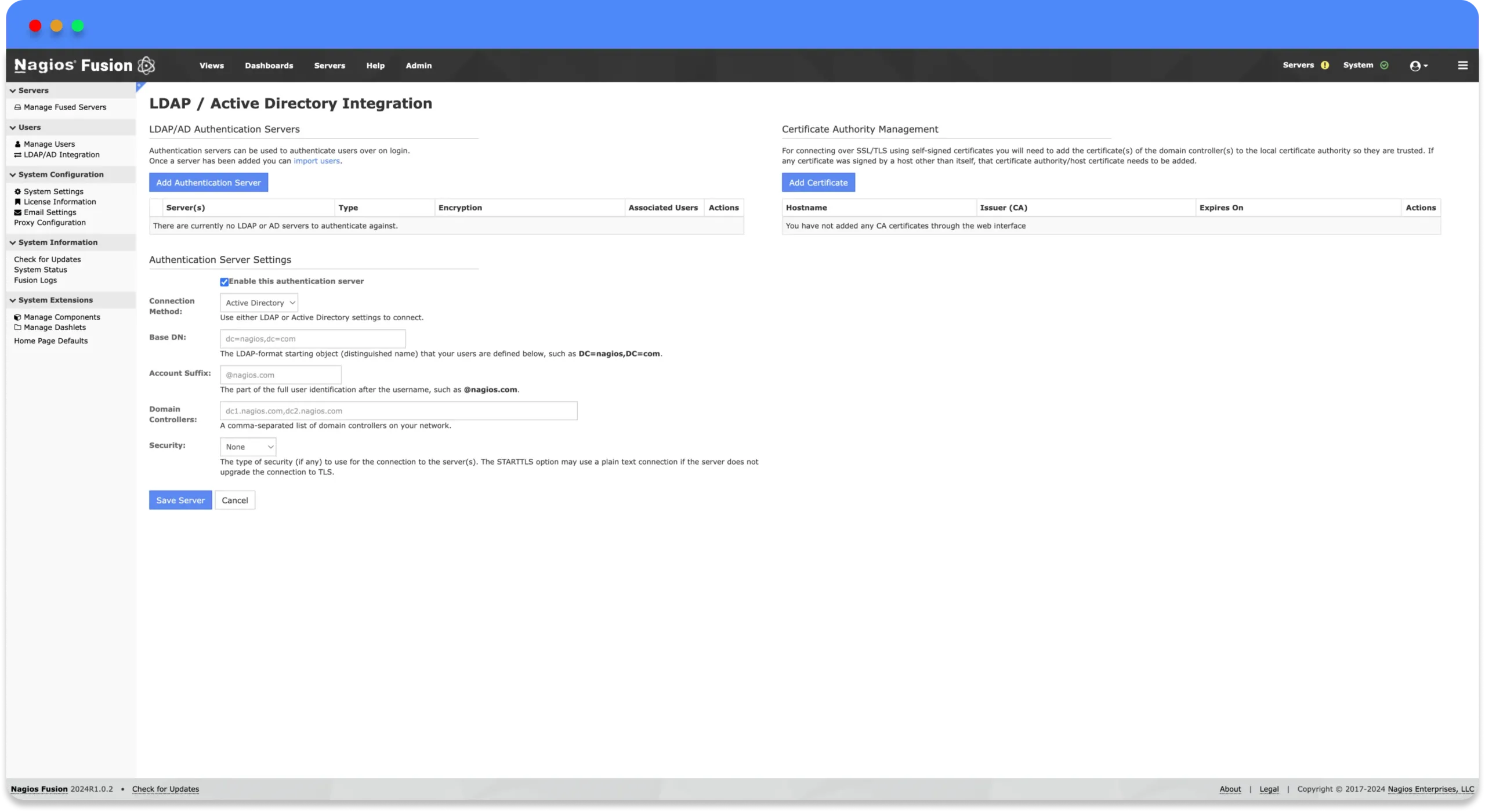Open the Security dropdown menu

(247, 446)
